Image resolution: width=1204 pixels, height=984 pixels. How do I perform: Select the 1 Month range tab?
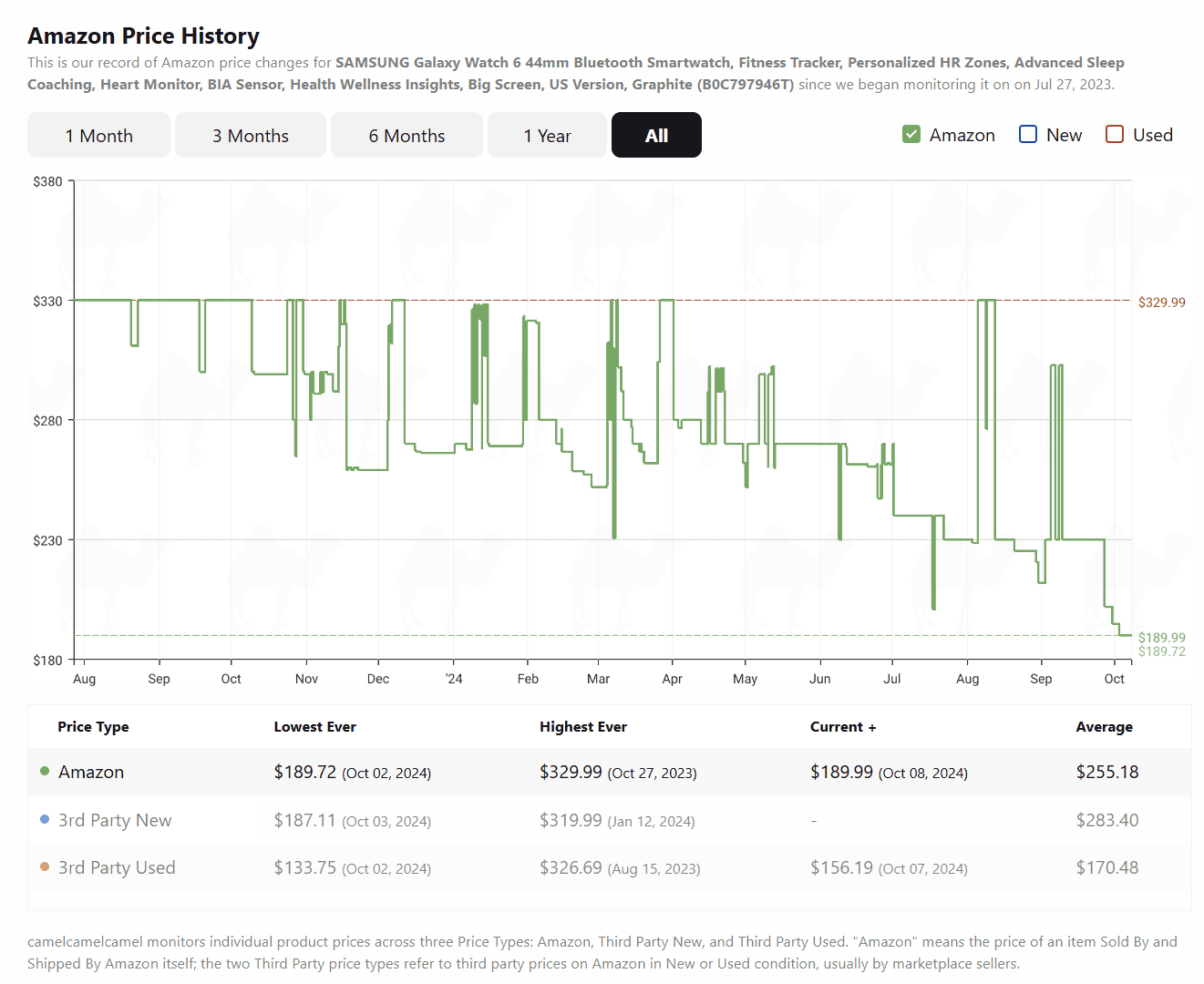(x=98, y=136)
